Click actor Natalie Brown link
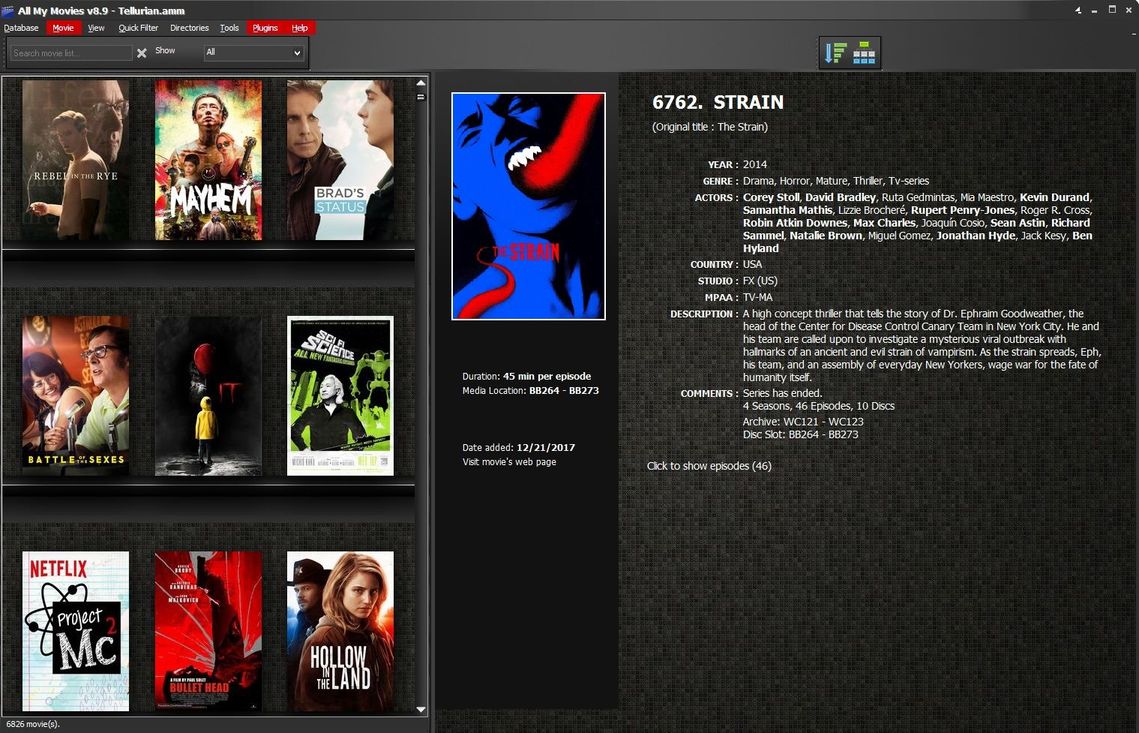The height and width of the screenshot is (733, 1139). 826,235
